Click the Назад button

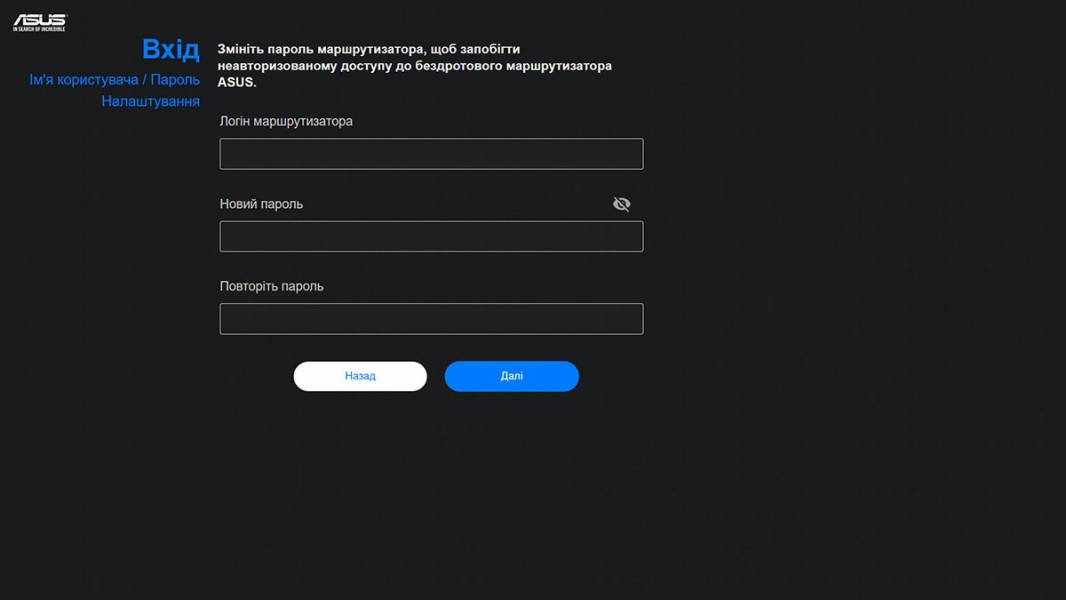(x=360, y=376)
